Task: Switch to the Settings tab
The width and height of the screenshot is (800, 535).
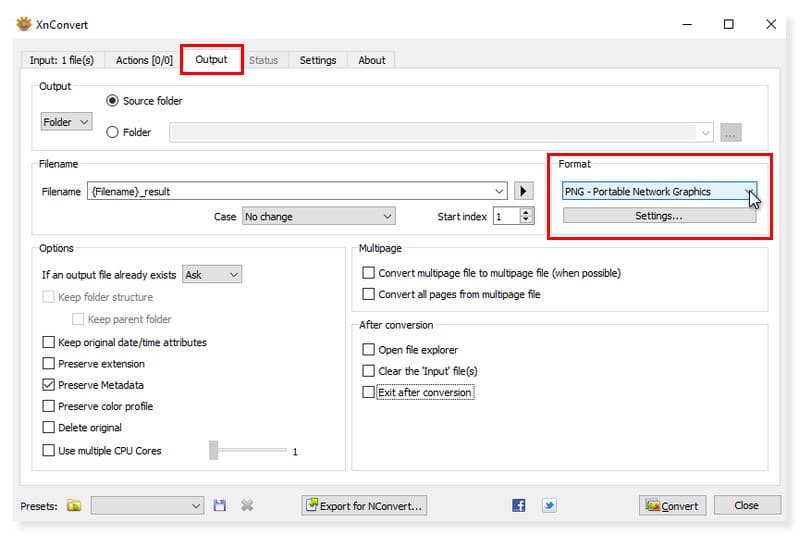Action: coord(318,60)
